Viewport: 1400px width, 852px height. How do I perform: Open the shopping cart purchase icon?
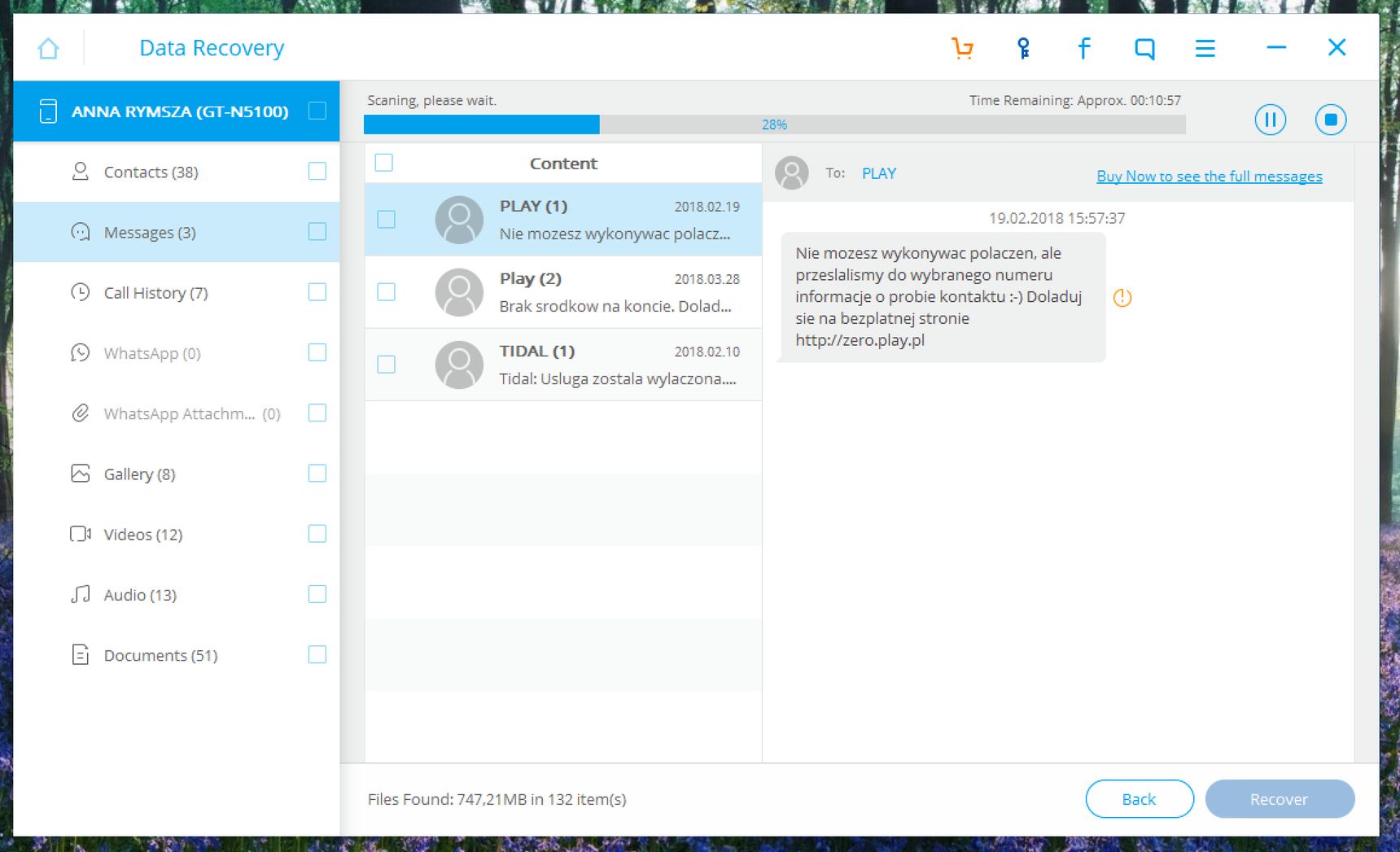[963, 48]
